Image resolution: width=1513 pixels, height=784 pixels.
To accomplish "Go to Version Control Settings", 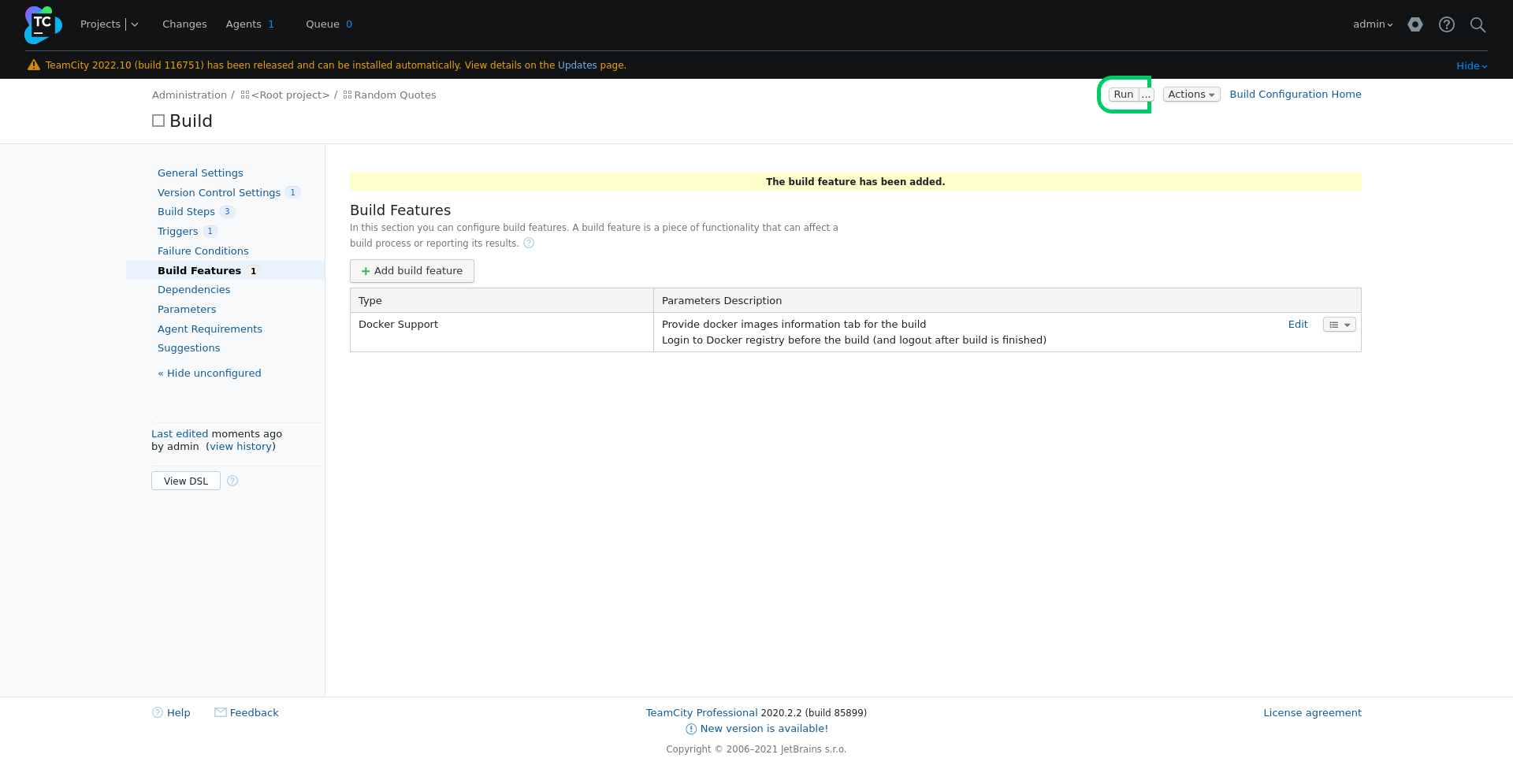I will [219, 193].
